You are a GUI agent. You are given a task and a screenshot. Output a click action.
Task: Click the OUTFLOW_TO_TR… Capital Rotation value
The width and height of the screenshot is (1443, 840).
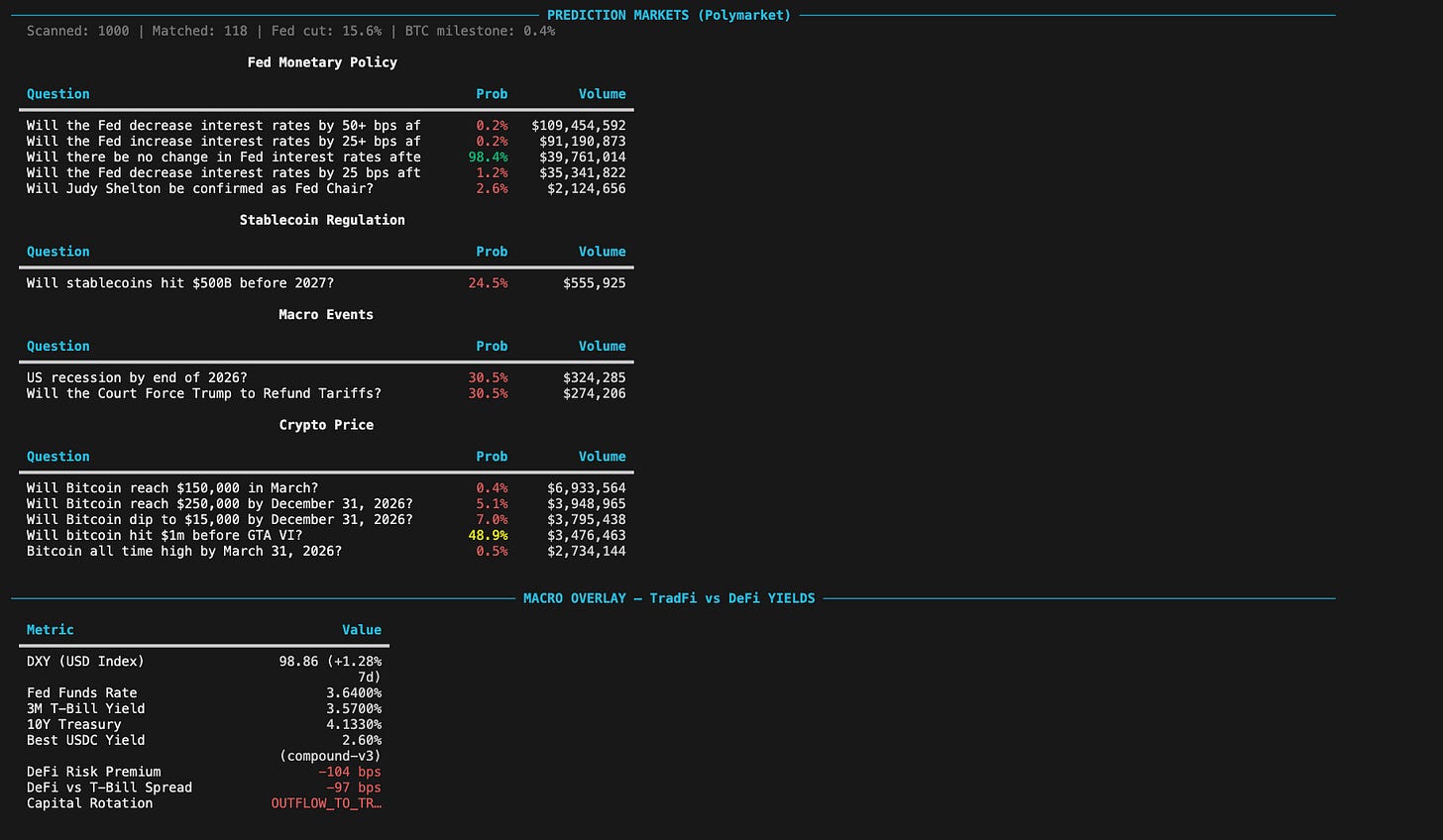[326, 804]
